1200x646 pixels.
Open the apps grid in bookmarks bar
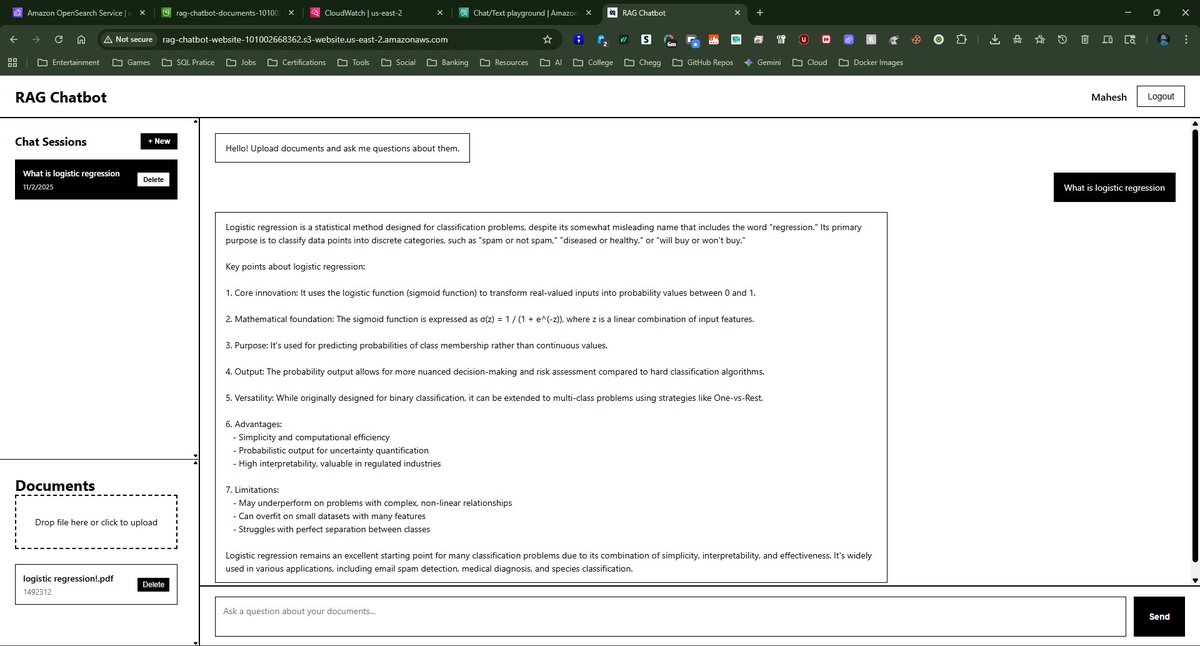point(13,62)
